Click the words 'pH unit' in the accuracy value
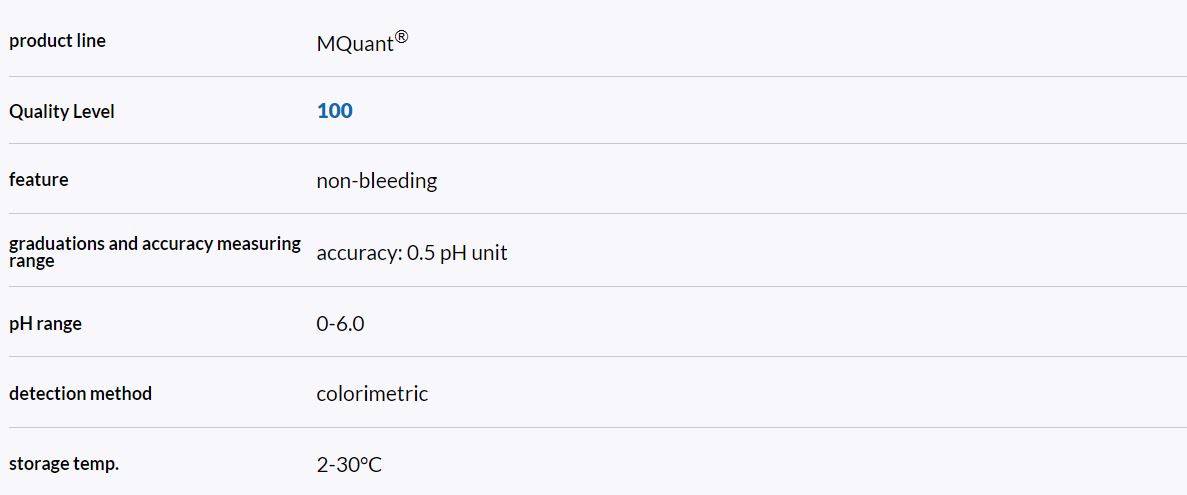This screenshot has width=1187, height=495. pyautogui.click(x=474, y=253)
